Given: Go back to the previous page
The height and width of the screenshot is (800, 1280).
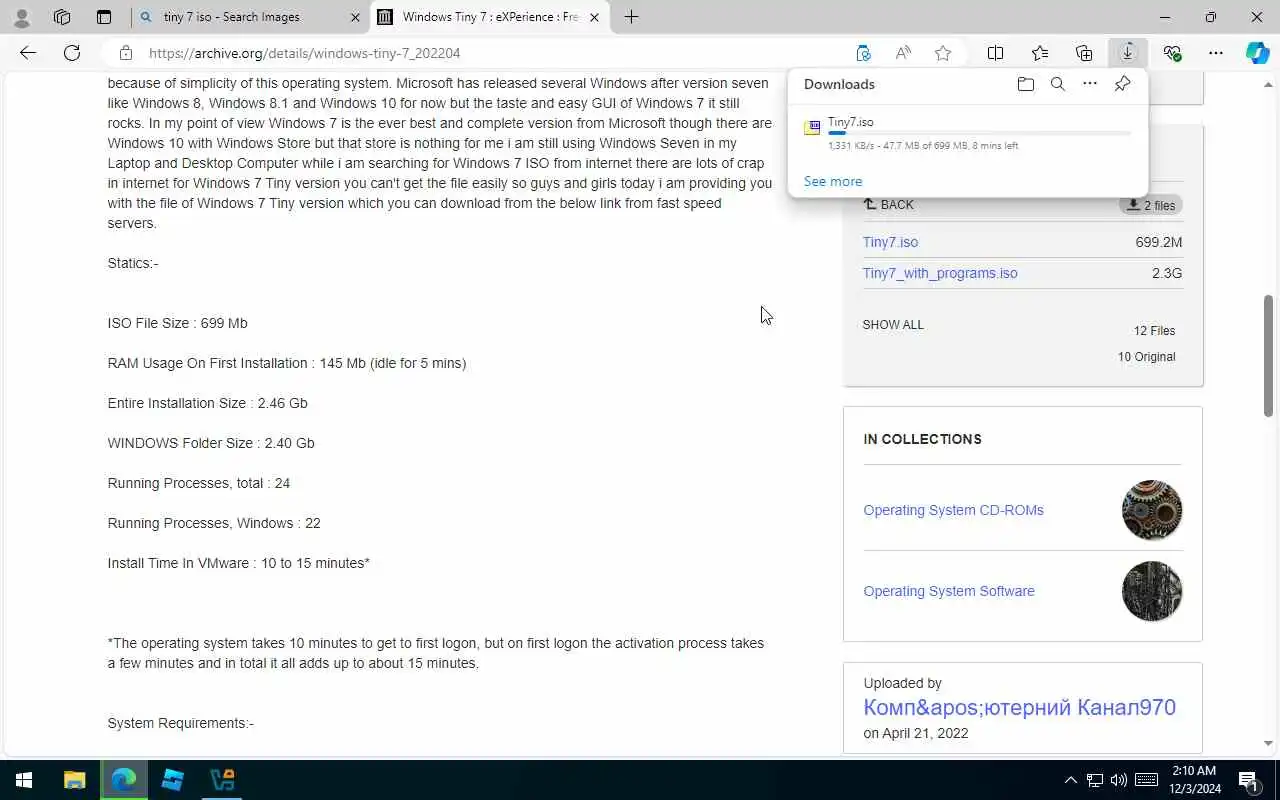Looking at the screenshot, I should 28,53.
